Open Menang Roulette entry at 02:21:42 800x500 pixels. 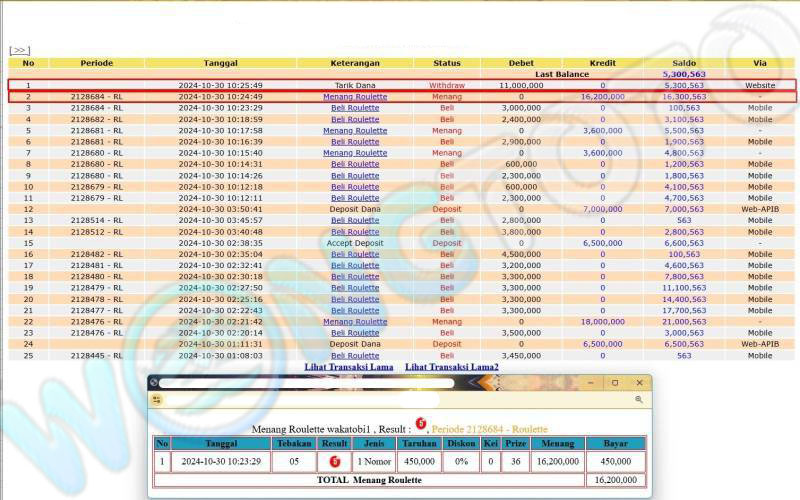pyautogui.click(x=355, y=322)
